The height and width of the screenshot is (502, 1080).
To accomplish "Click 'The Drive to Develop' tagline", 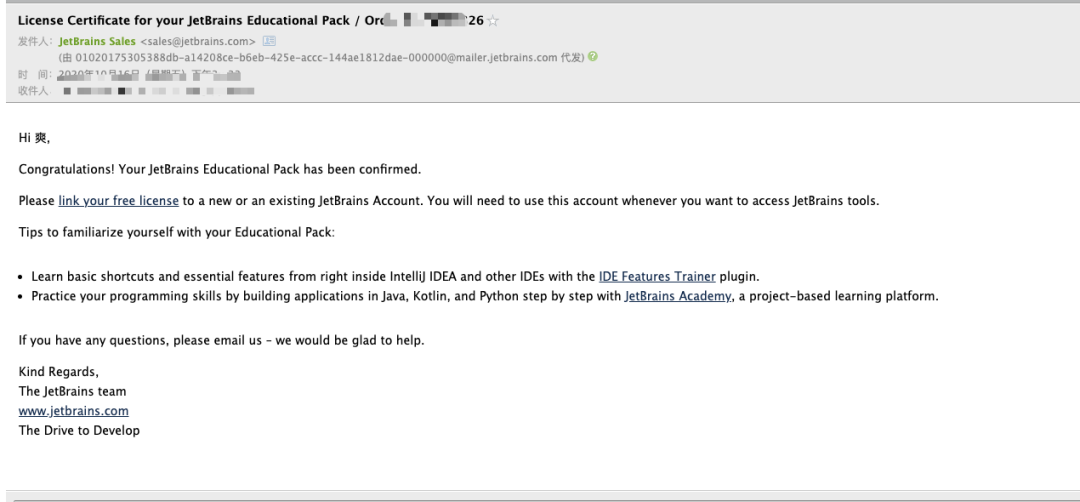I will (79, 430).
